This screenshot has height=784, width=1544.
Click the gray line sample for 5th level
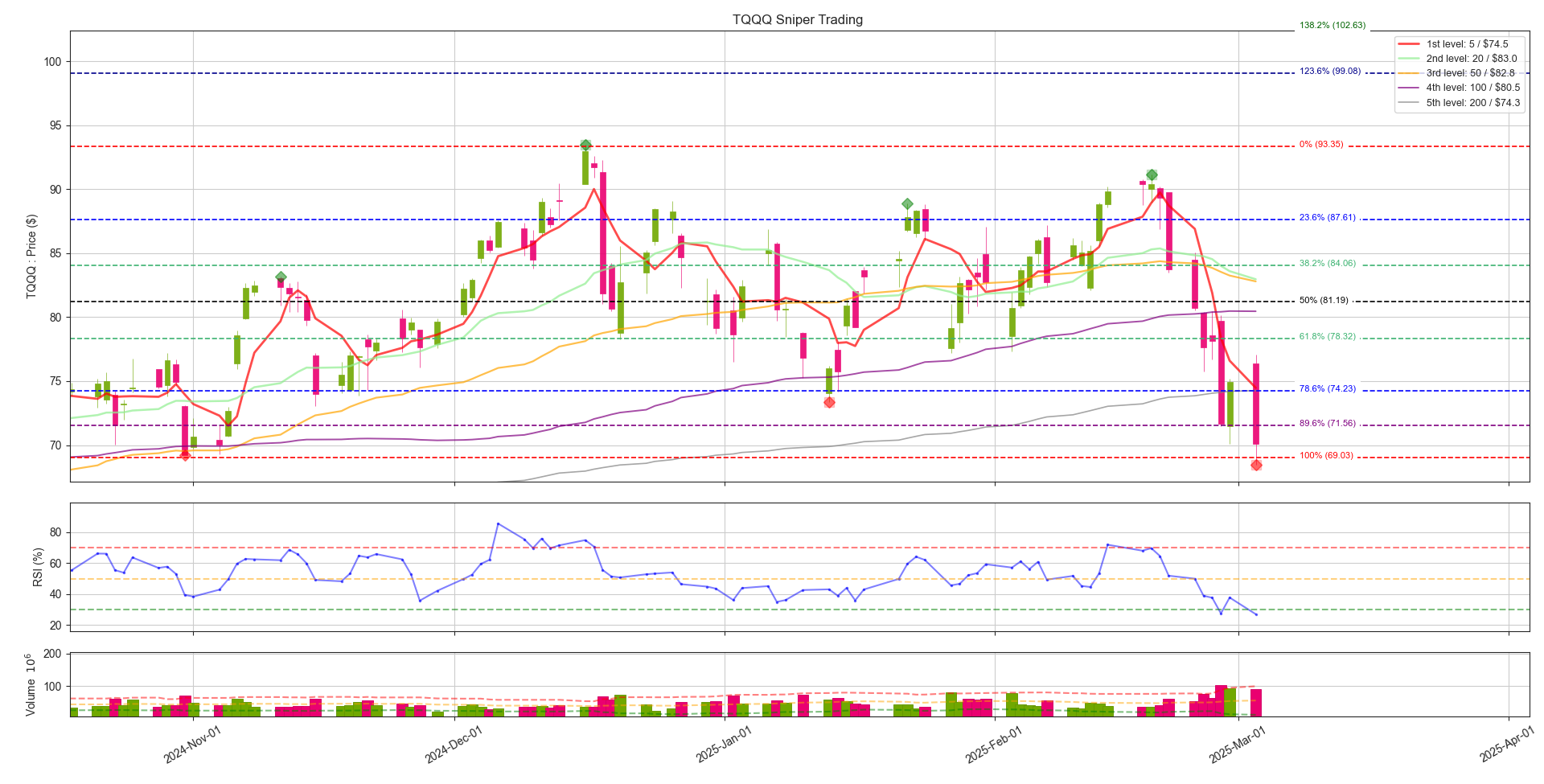point(1410,102)
